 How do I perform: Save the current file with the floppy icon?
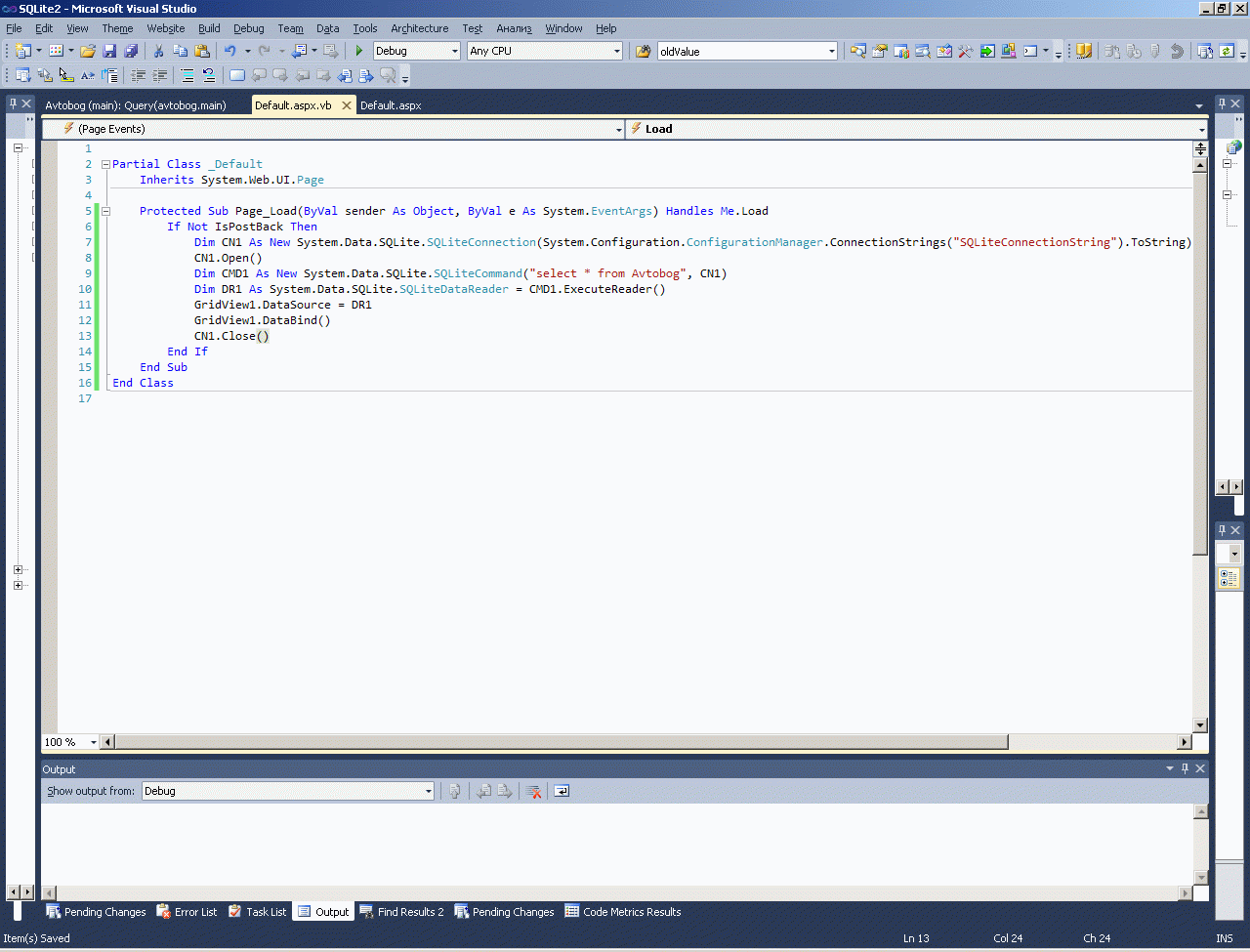[x=109, y=51]
